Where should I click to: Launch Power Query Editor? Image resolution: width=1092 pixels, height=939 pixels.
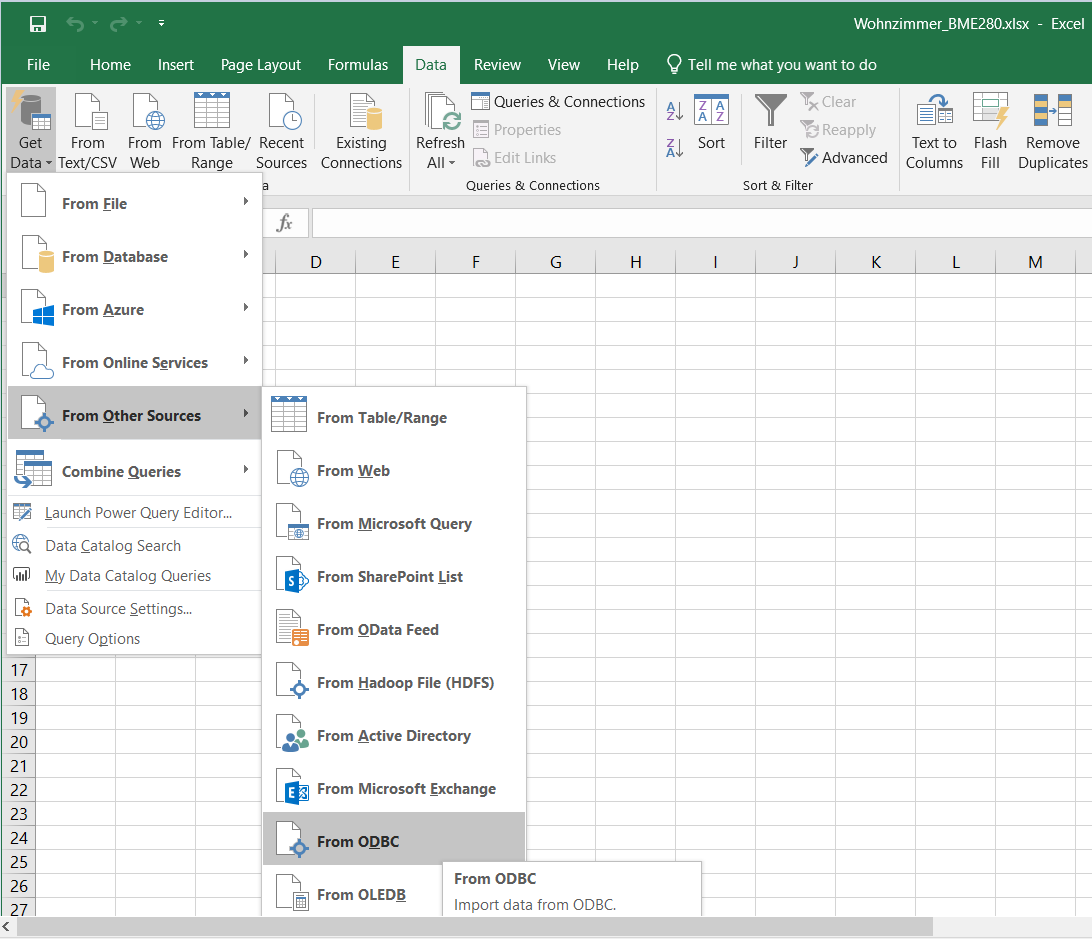134,513
